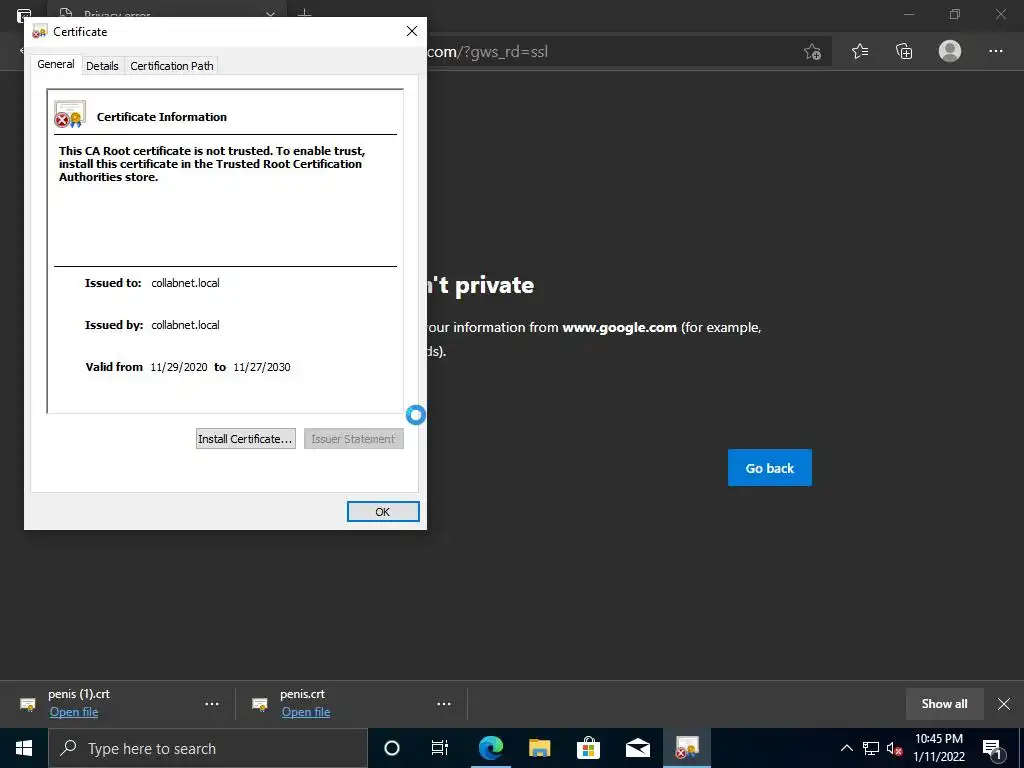Click the network status tray icon

(x=871, y=748)
